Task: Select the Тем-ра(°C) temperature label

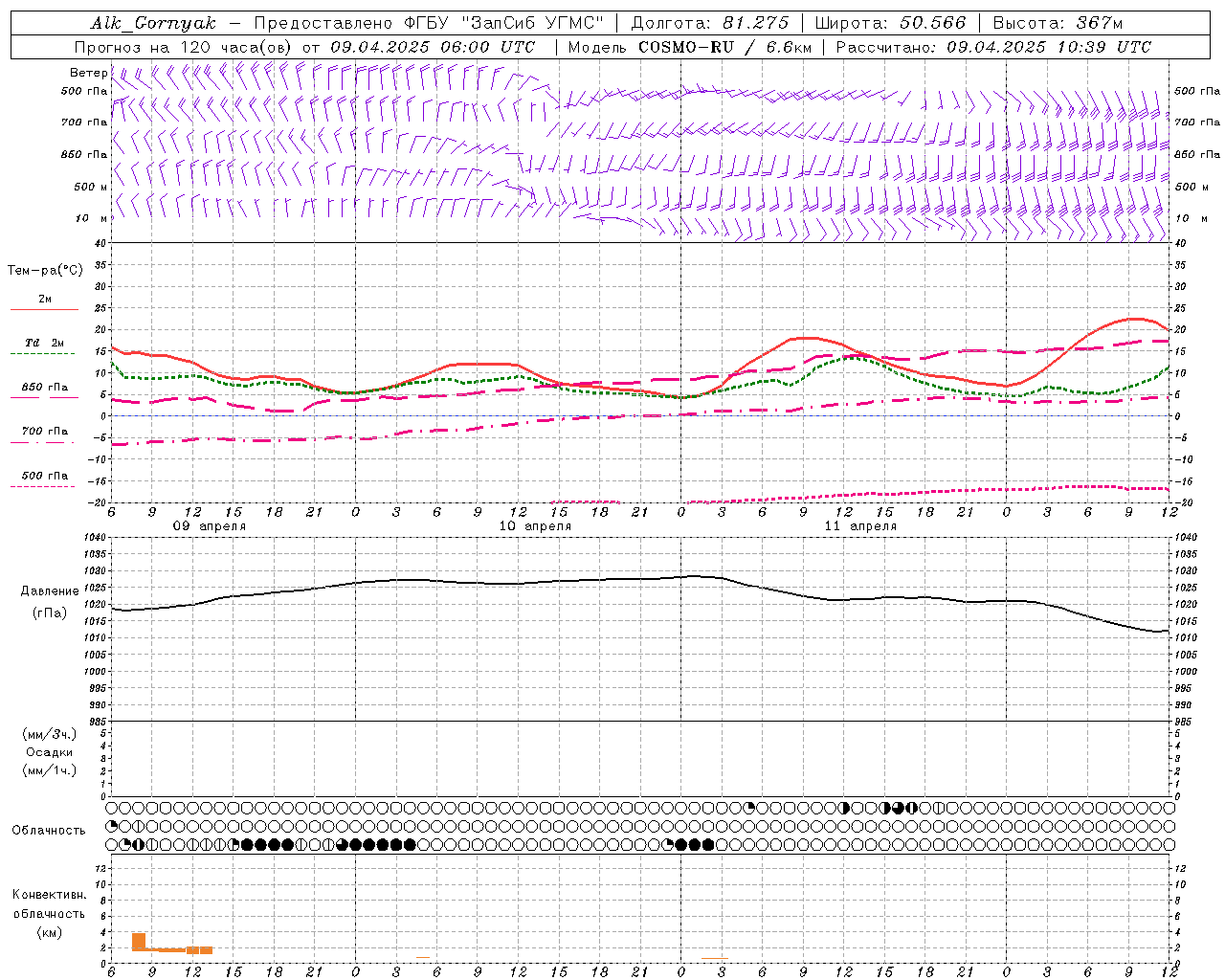Action: tap(45, 270)
